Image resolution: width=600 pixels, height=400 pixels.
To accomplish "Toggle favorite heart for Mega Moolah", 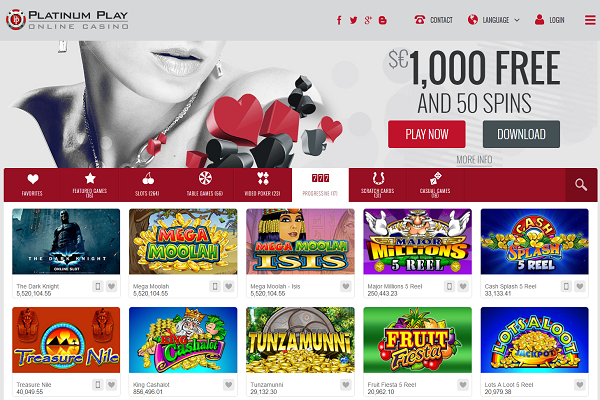I will pyautogui.click(x=228, y=286).
